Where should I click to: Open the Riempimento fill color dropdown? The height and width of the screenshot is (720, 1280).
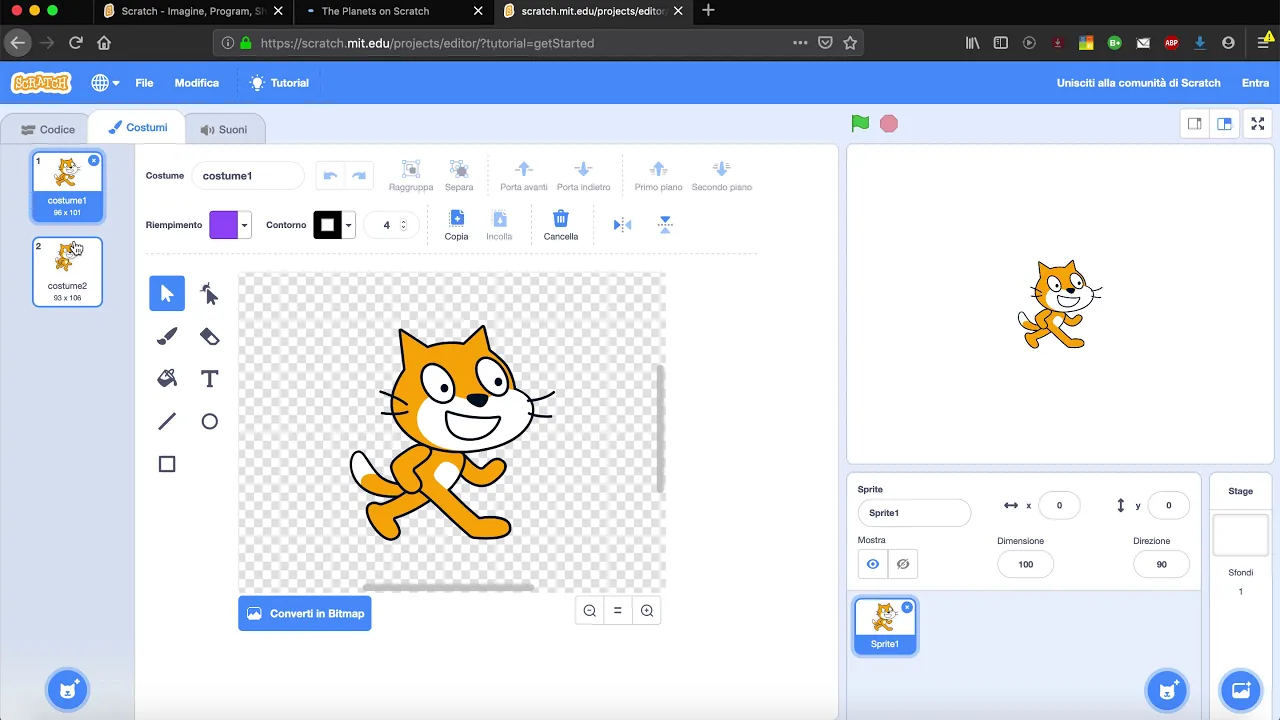pyautogui.click(x=244, y=225)
